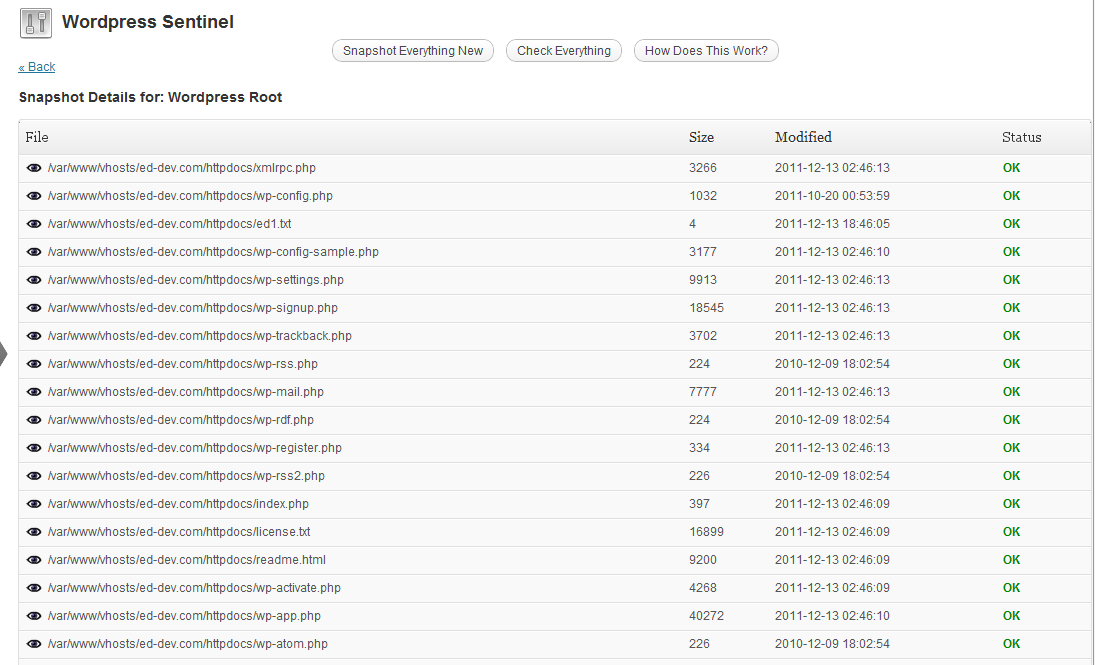This screenshot has width=1095, height=665.
Task: Click the readme.html file path
Action: pos(186,560)
